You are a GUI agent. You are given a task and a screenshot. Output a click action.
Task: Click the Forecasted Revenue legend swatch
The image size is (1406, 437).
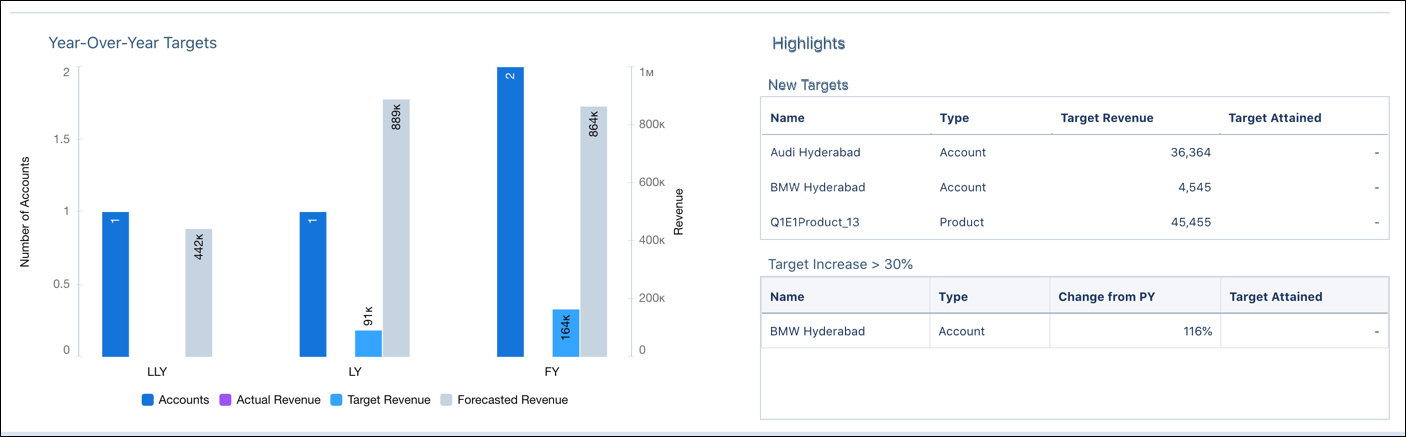(444, 400)
